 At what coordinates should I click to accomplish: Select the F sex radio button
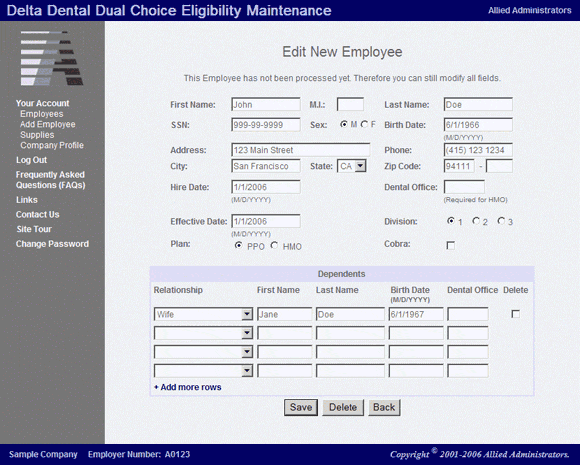click(364, 124)
